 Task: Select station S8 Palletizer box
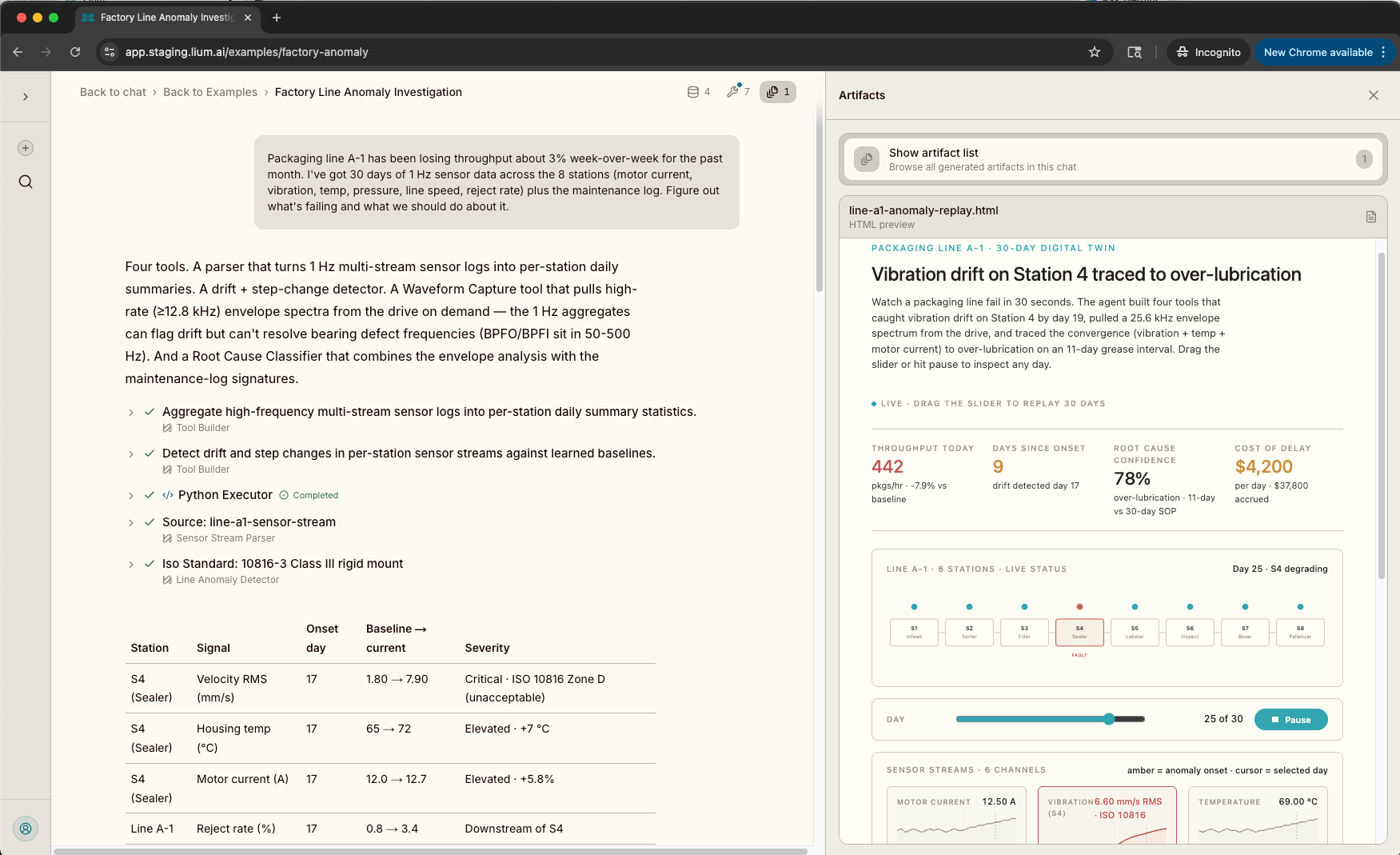(x=1300, y=632)
